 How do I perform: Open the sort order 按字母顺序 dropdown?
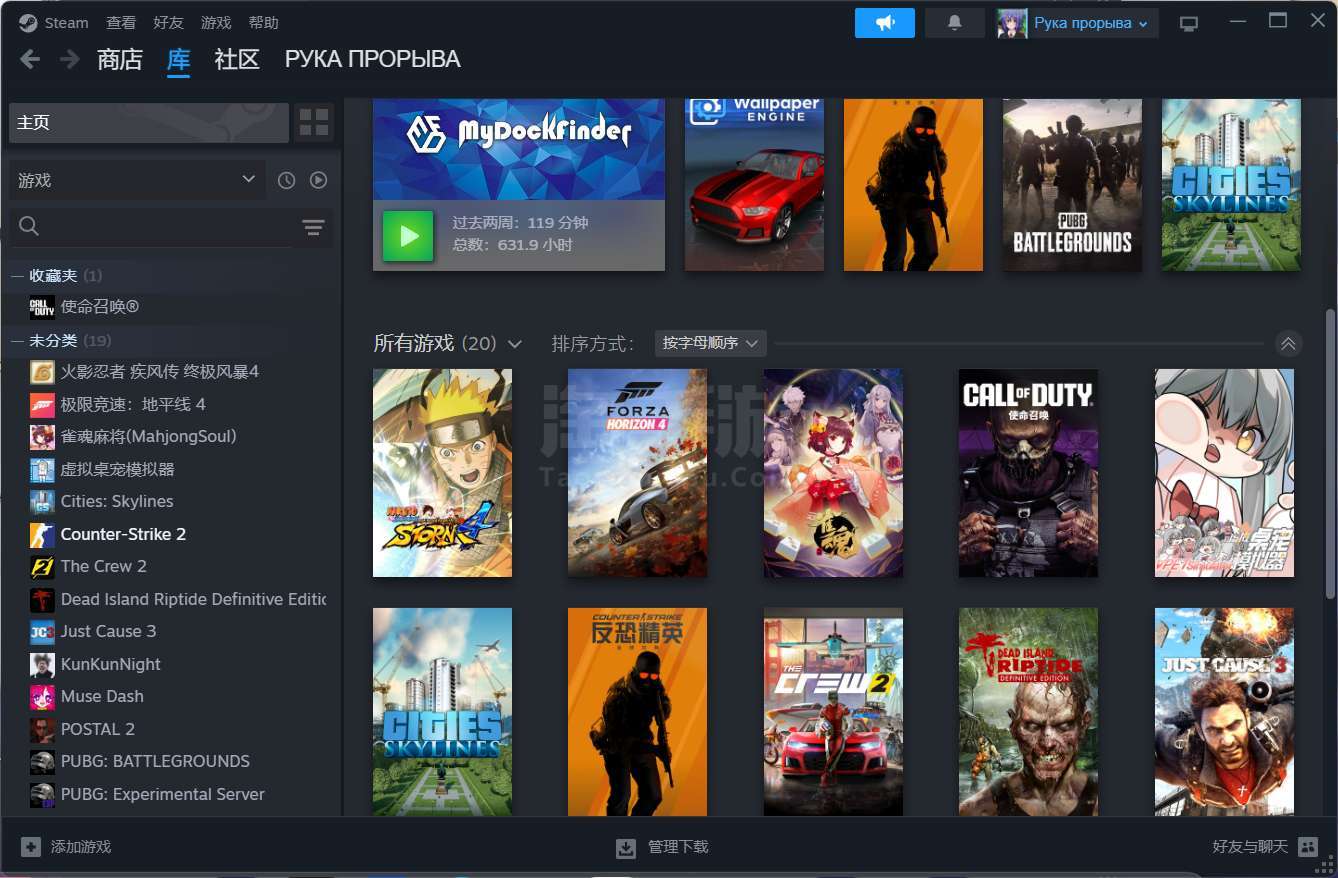710,343
